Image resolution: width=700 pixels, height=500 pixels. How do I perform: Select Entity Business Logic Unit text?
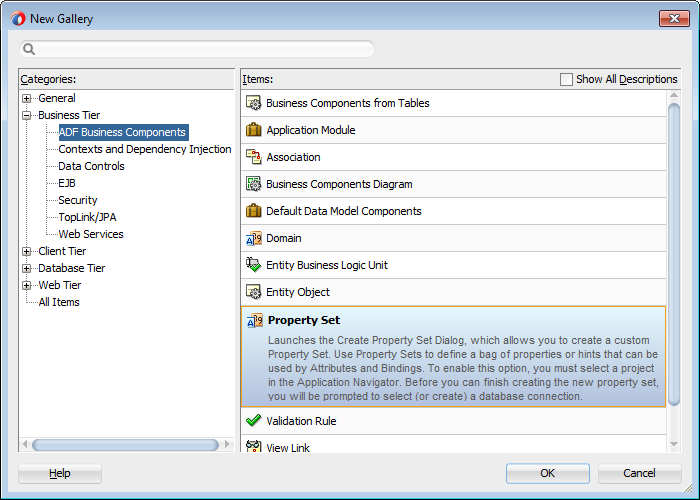(327, 265)
